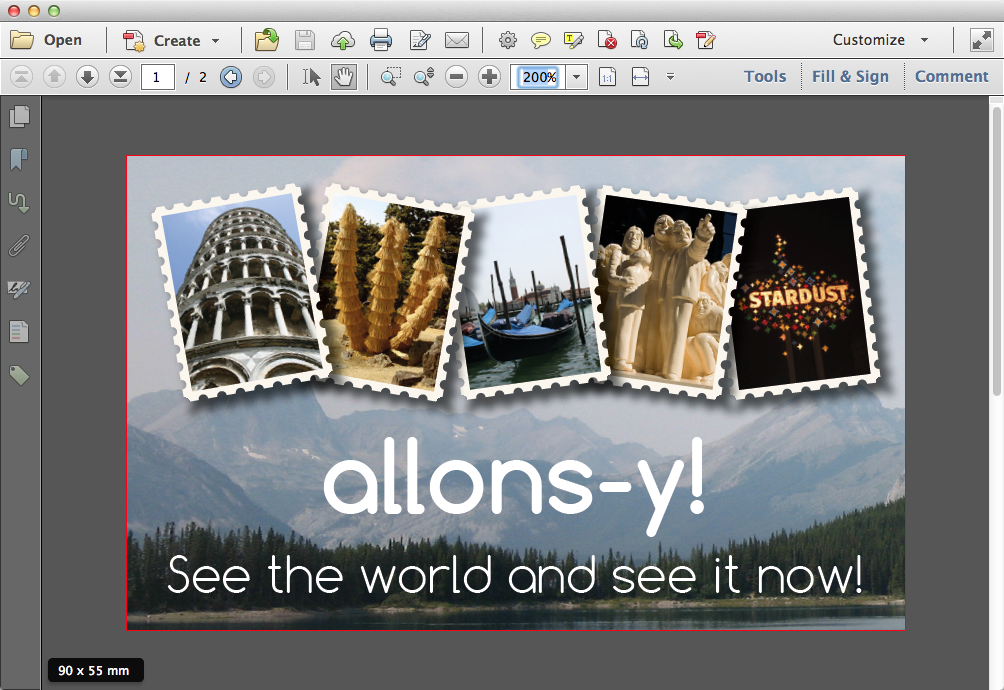
Task: Select the yellow sticky note comment tool
Action: pyautogui.click(x=541, y=40)
